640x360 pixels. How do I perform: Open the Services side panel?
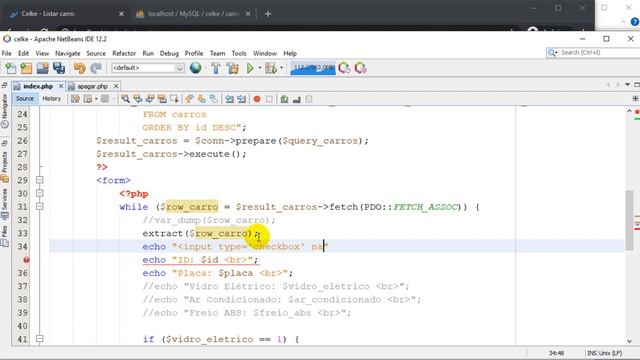[4, 204]
